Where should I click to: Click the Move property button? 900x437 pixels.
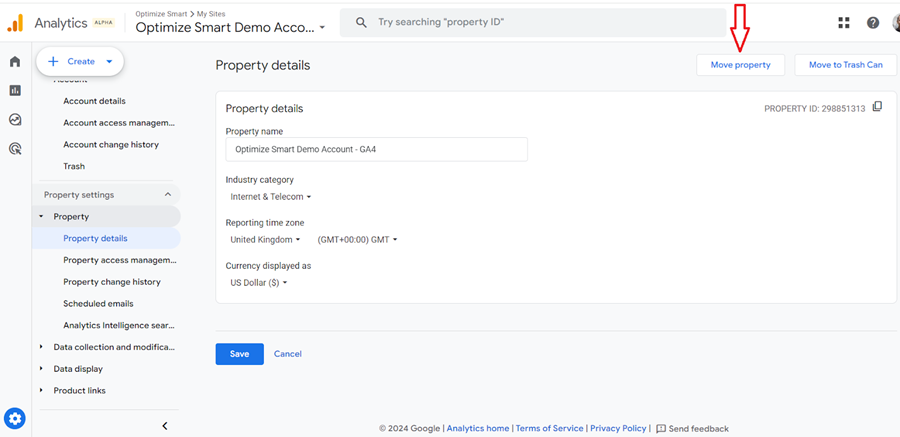click(x=740, y=65)
